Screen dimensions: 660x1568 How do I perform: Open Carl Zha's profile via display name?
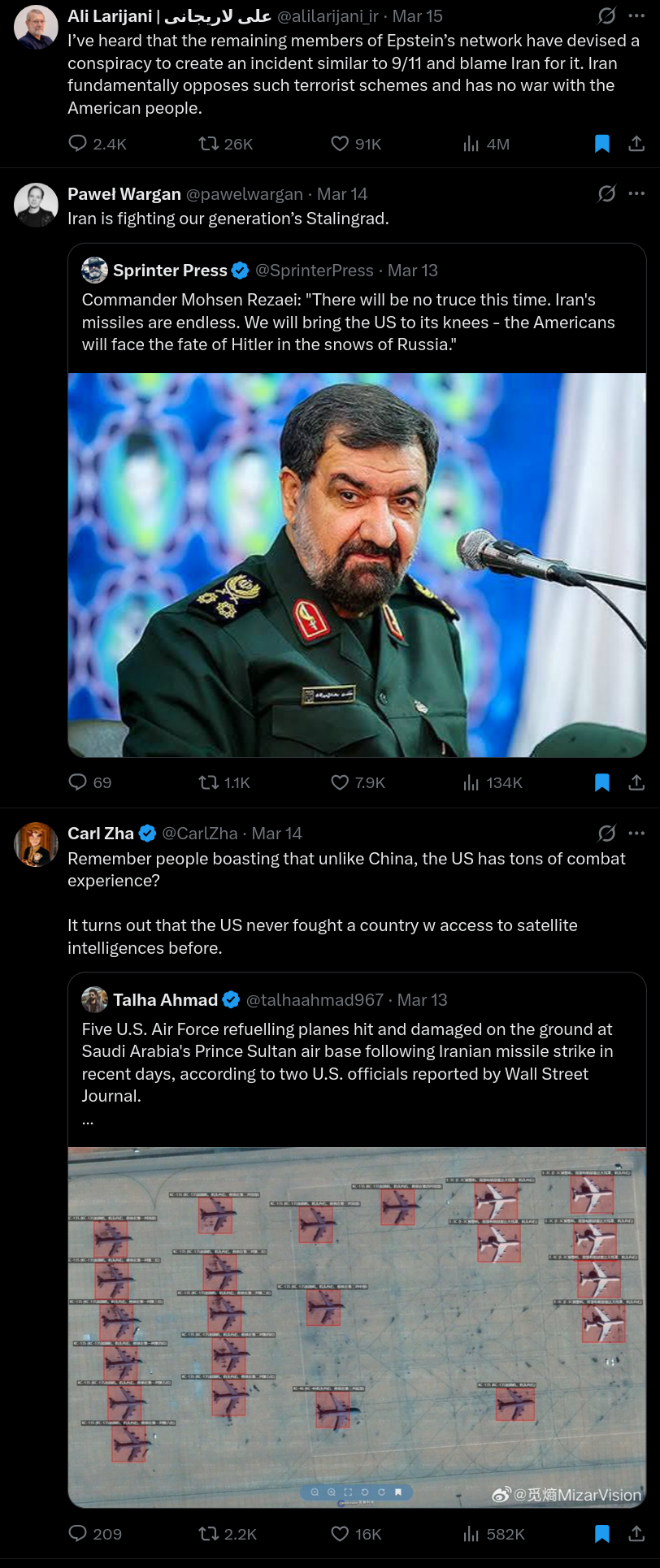tap(101, 834)
